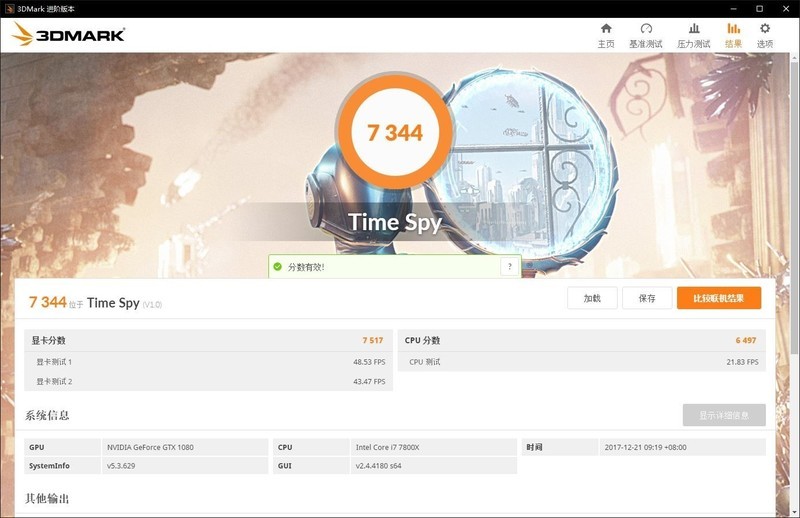
Task: Click the orange 比较联机结果 button
Action: [719, 298]
